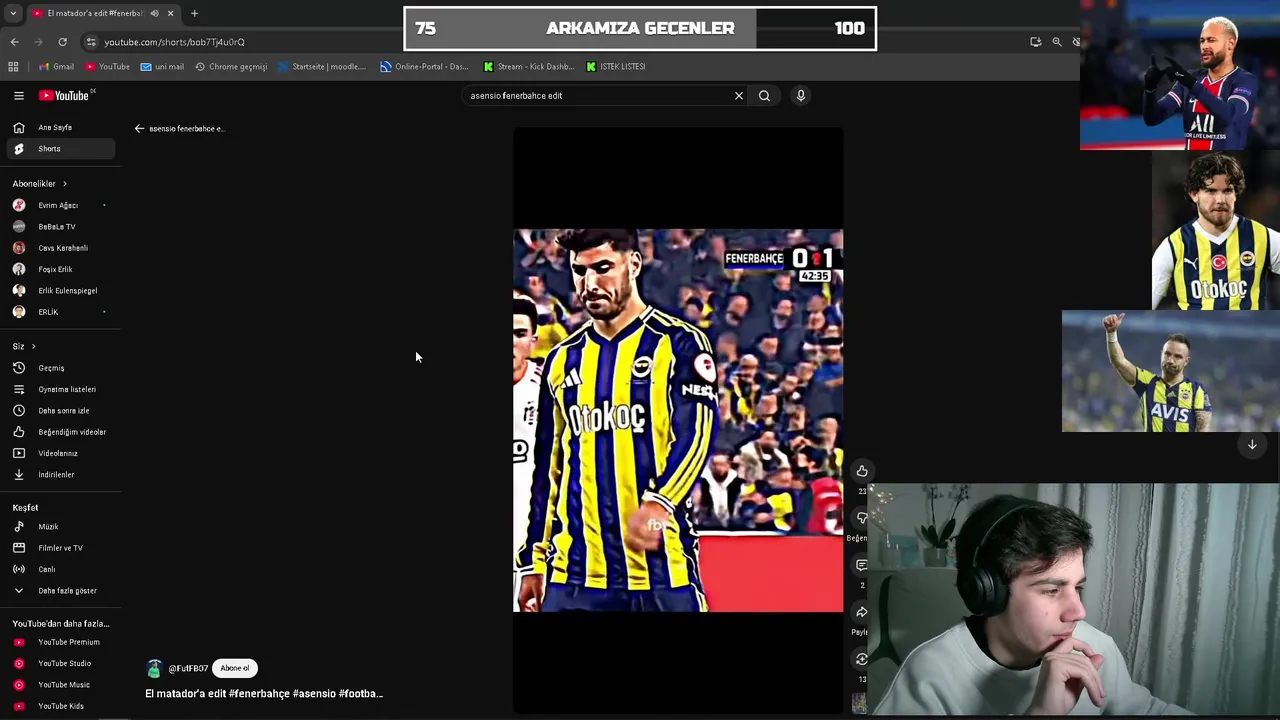Open the ERLİK channel subscription
The height and width of the screenshot is (720, 1280).
[60, 312]
